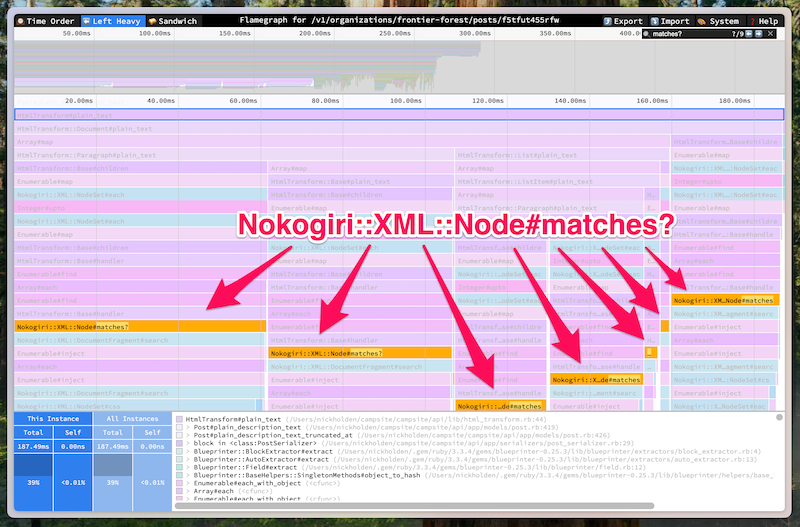Click the 187.49ms total under This Instance
This screenshot has height=527, width=800.
(x=33, y=446)
